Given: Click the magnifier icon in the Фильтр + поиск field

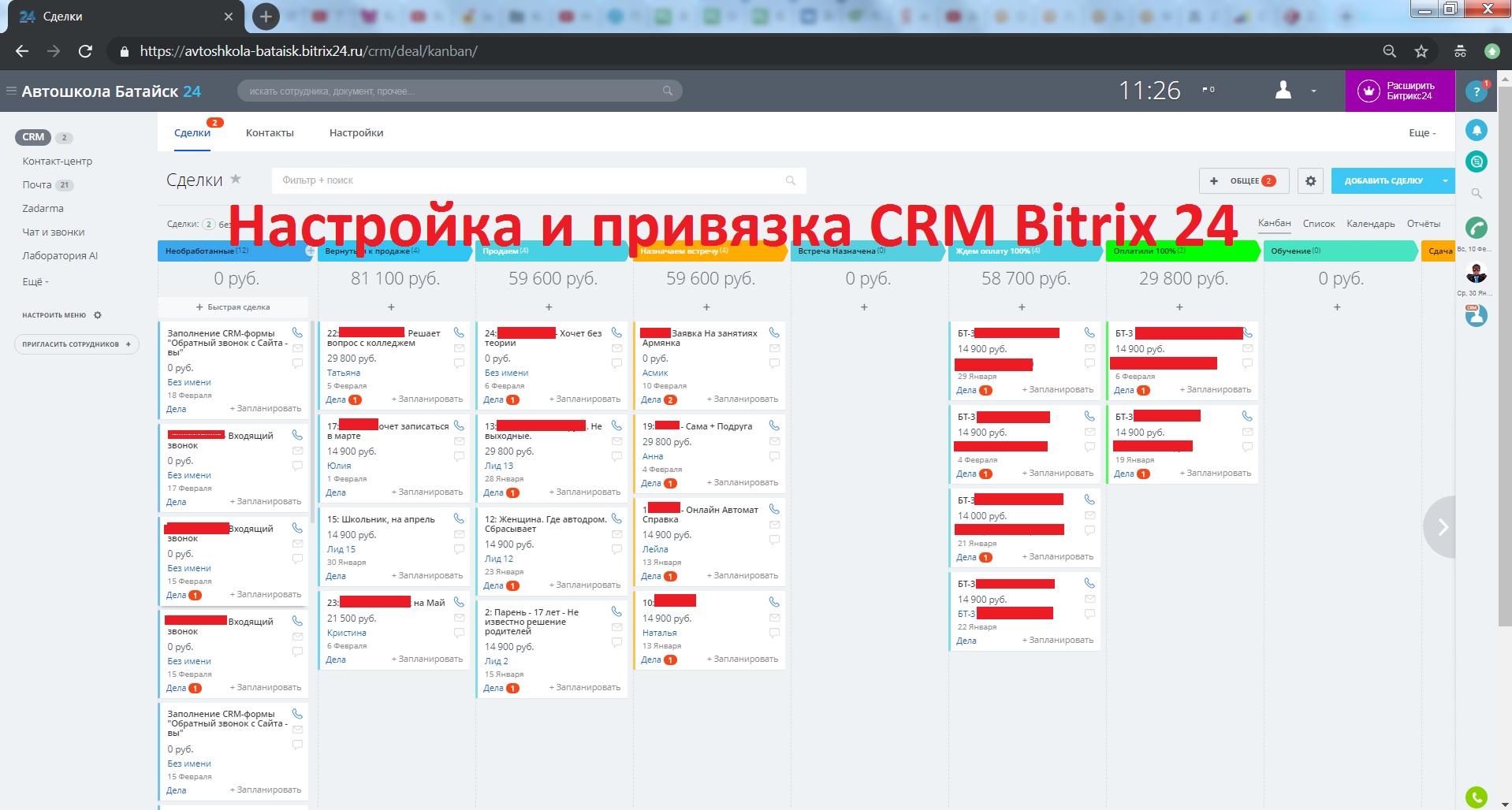Looking at the screenshot, I should [x=791, y=180].
